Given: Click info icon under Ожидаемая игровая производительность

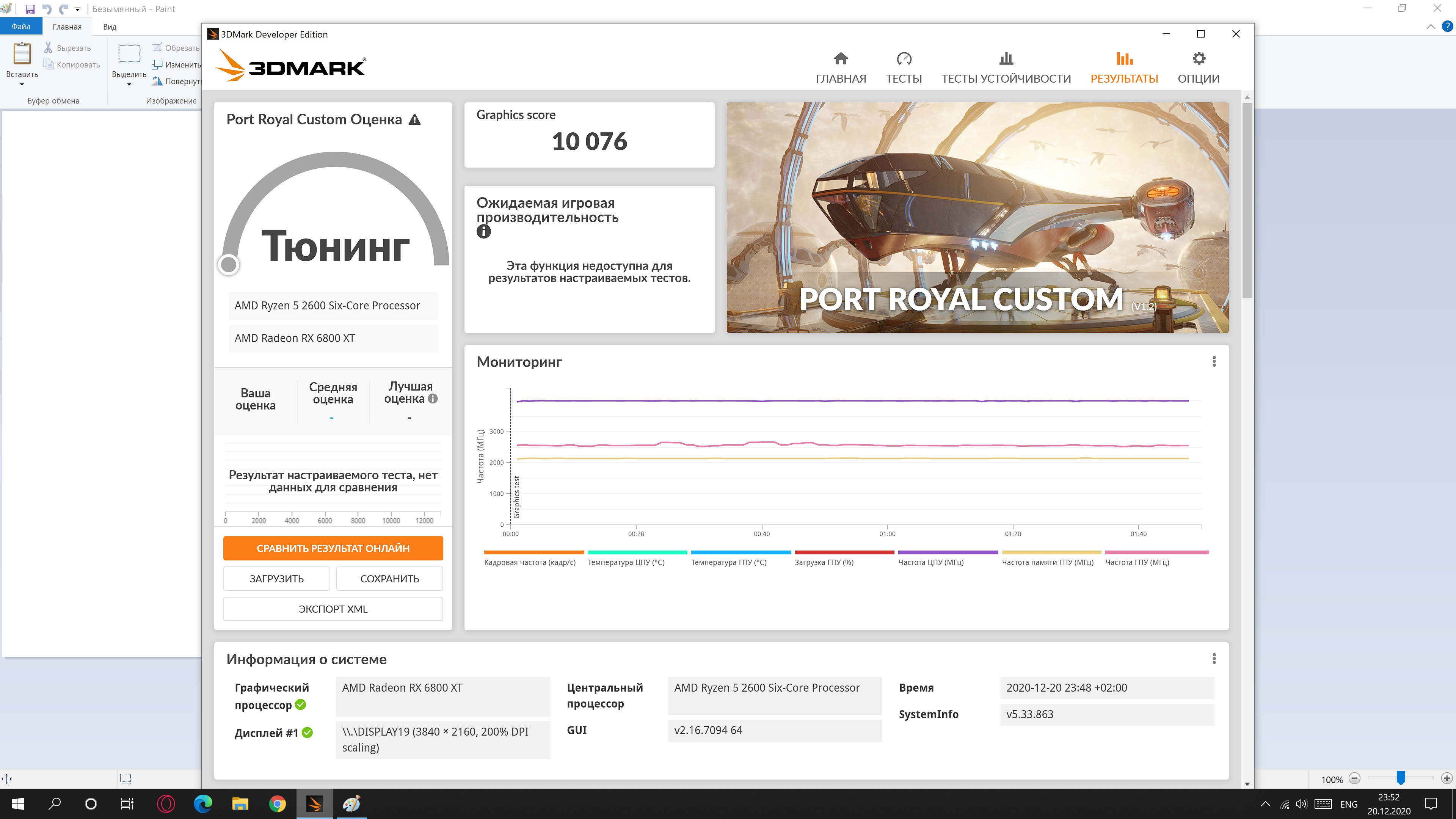Looking at the screenshot, I should (x=483, y=231).
